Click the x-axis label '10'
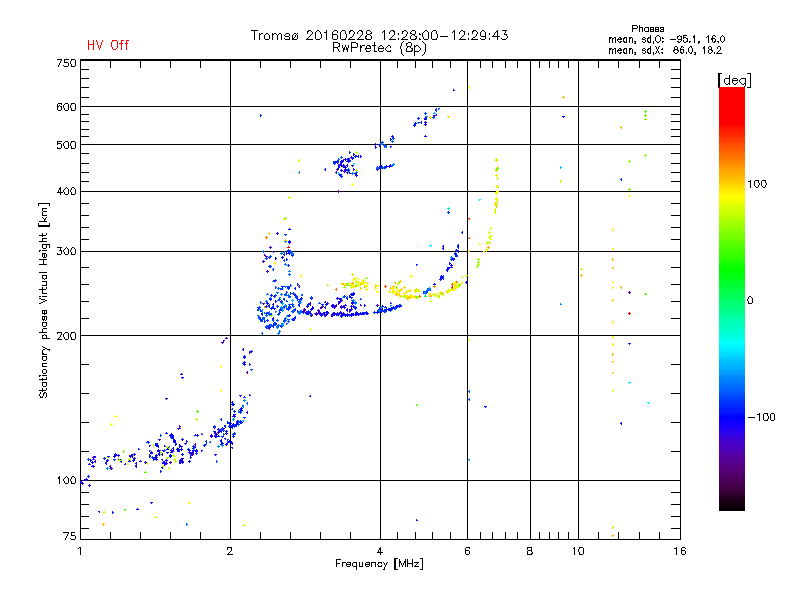This screenshot has height=600, width=800. coord(578,551)
